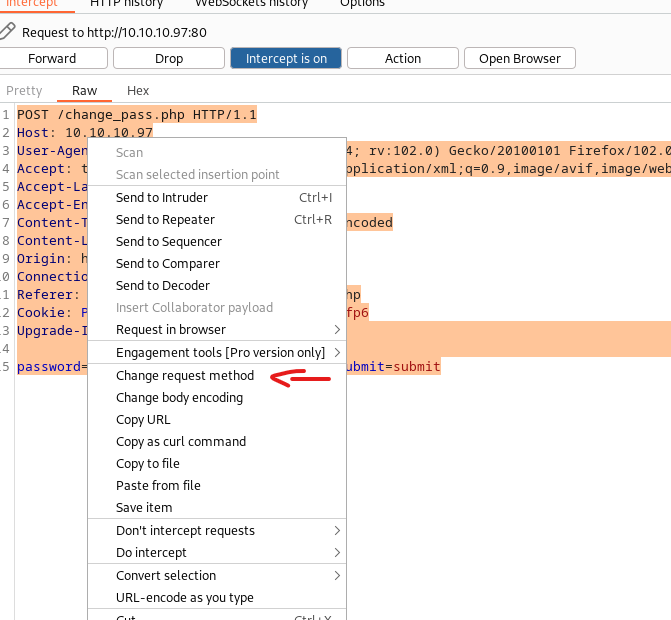Viewport: 671px width, 620px height.
Task: Switch to the Intercept tab
Action: [x=32, y=4]
